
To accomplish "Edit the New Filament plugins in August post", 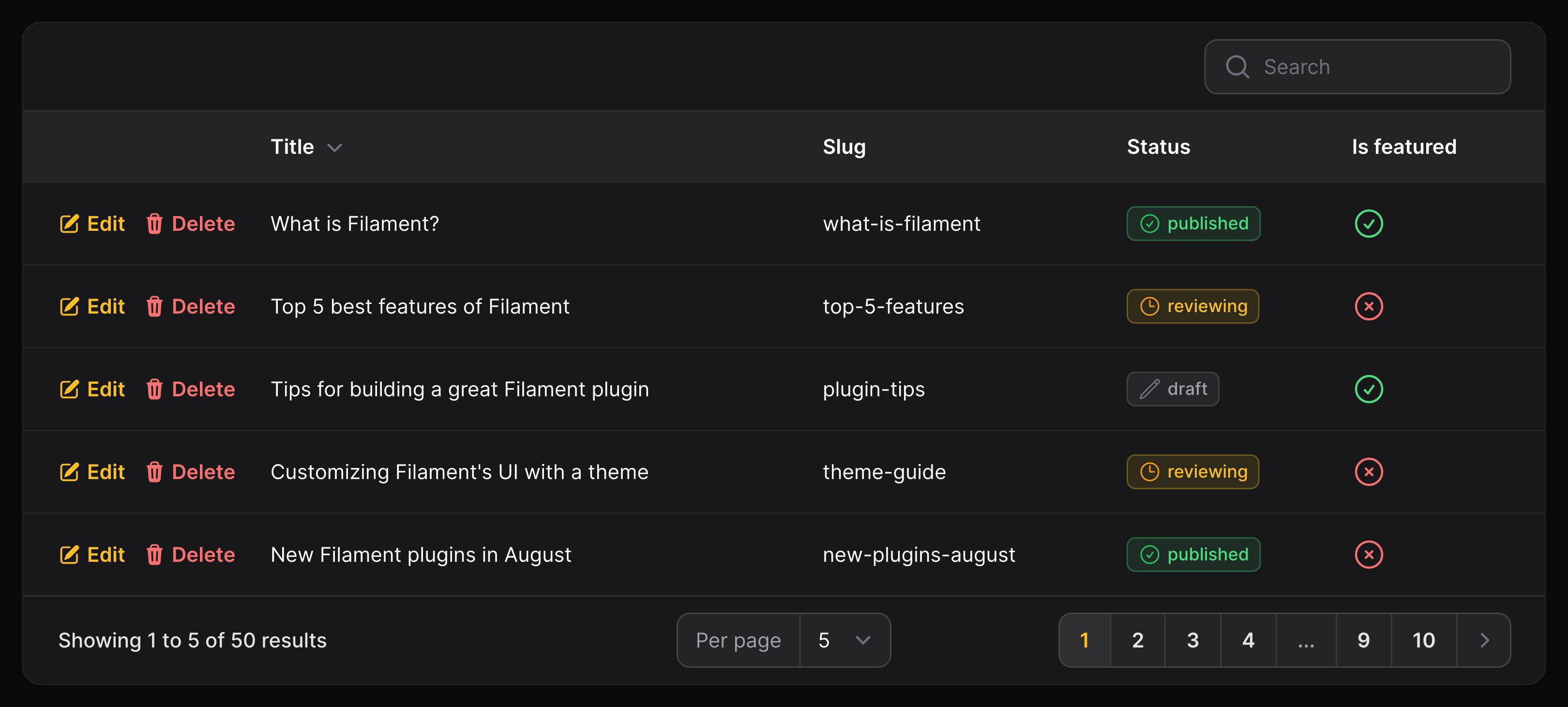I will (92, 554).
